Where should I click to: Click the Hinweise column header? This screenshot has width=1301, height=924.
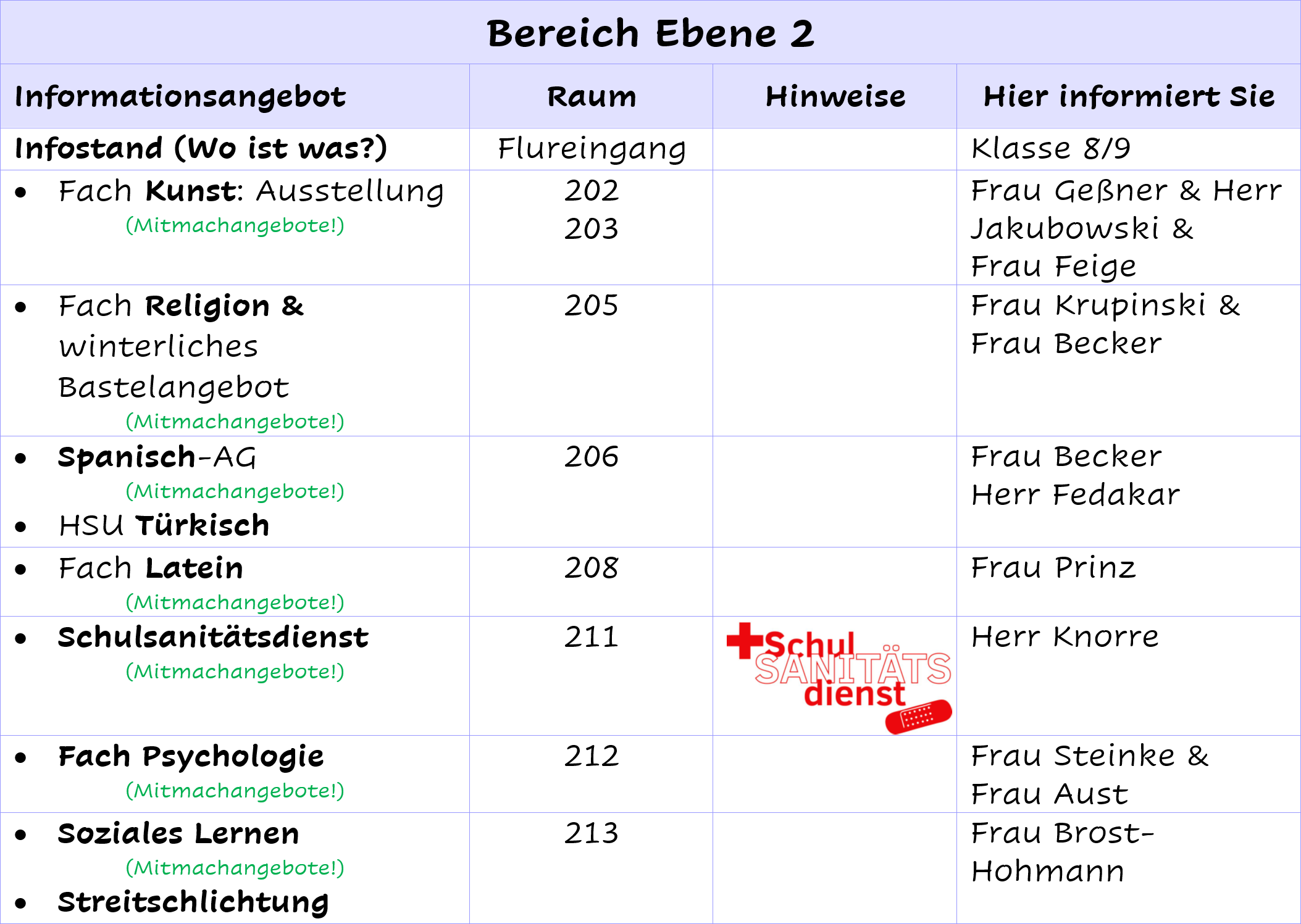tap(835, 96)
